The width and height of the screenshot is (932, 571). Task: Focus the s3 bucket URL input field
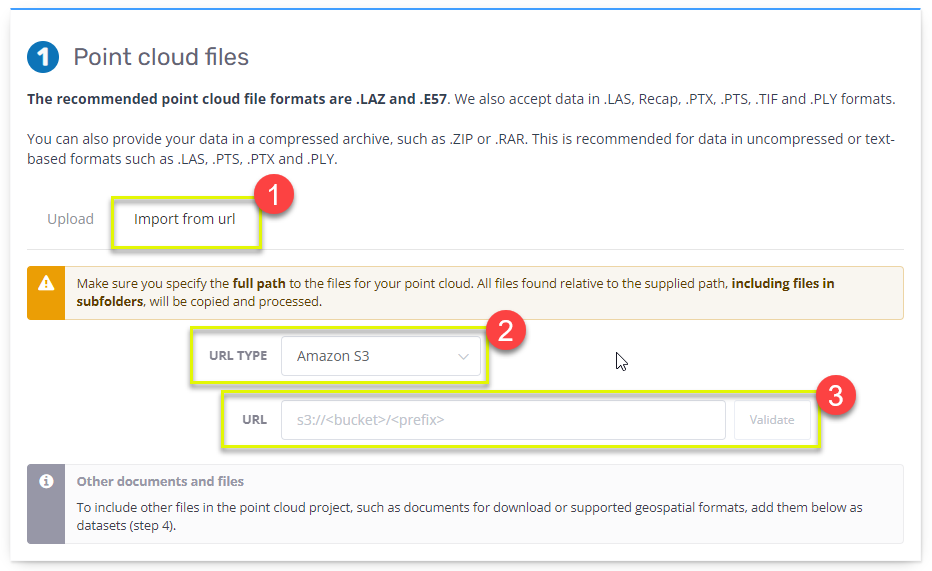click(503, 420)
